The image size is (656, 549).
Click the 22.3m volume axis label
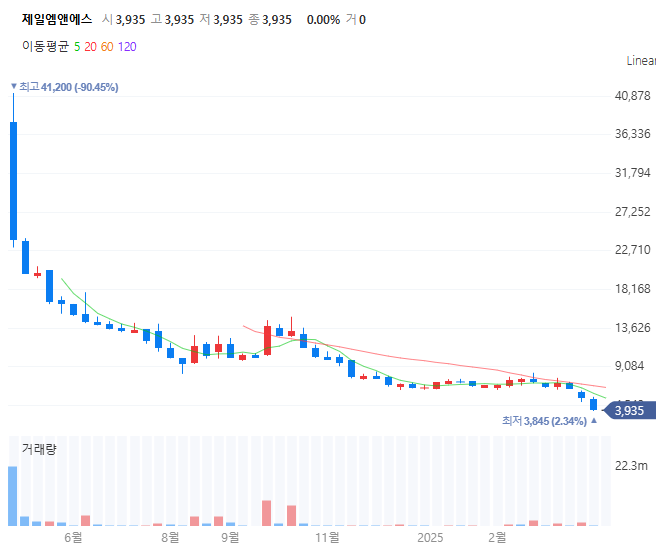click(631, 465)
